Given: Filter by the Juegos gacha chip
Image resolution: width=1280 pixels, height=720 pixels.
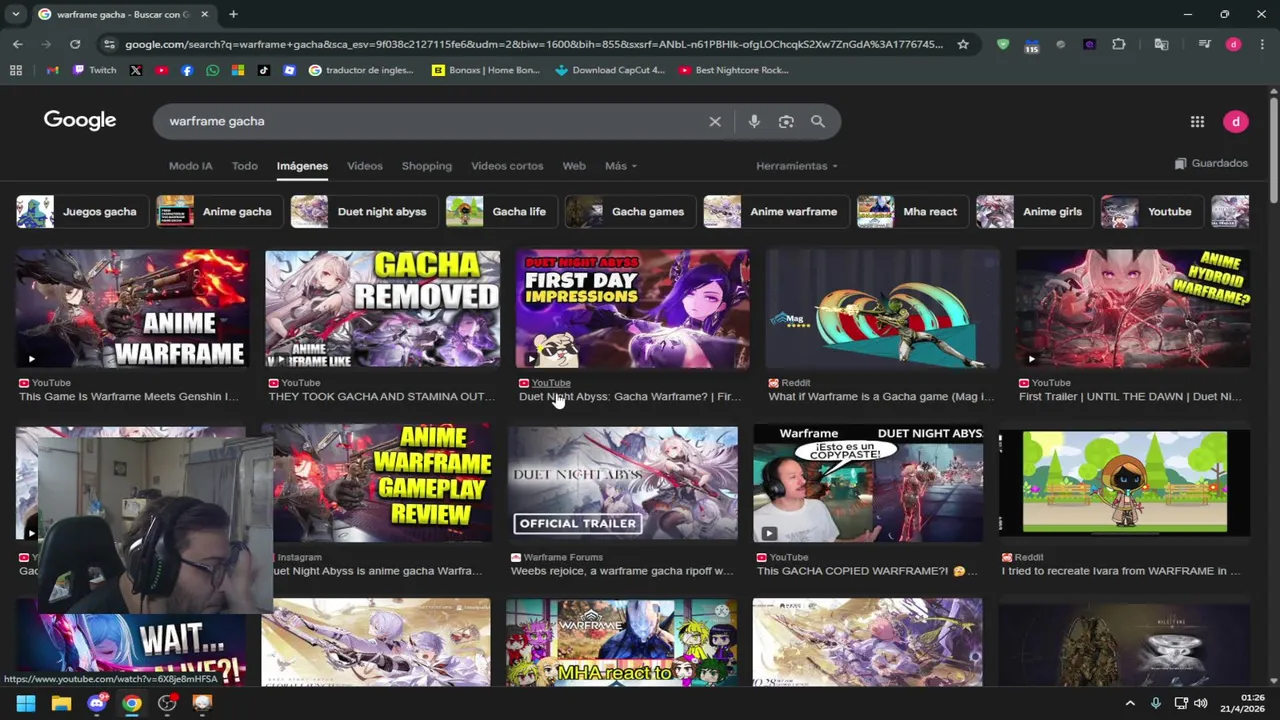Looking at the screenshot, I should pos(83,212).
